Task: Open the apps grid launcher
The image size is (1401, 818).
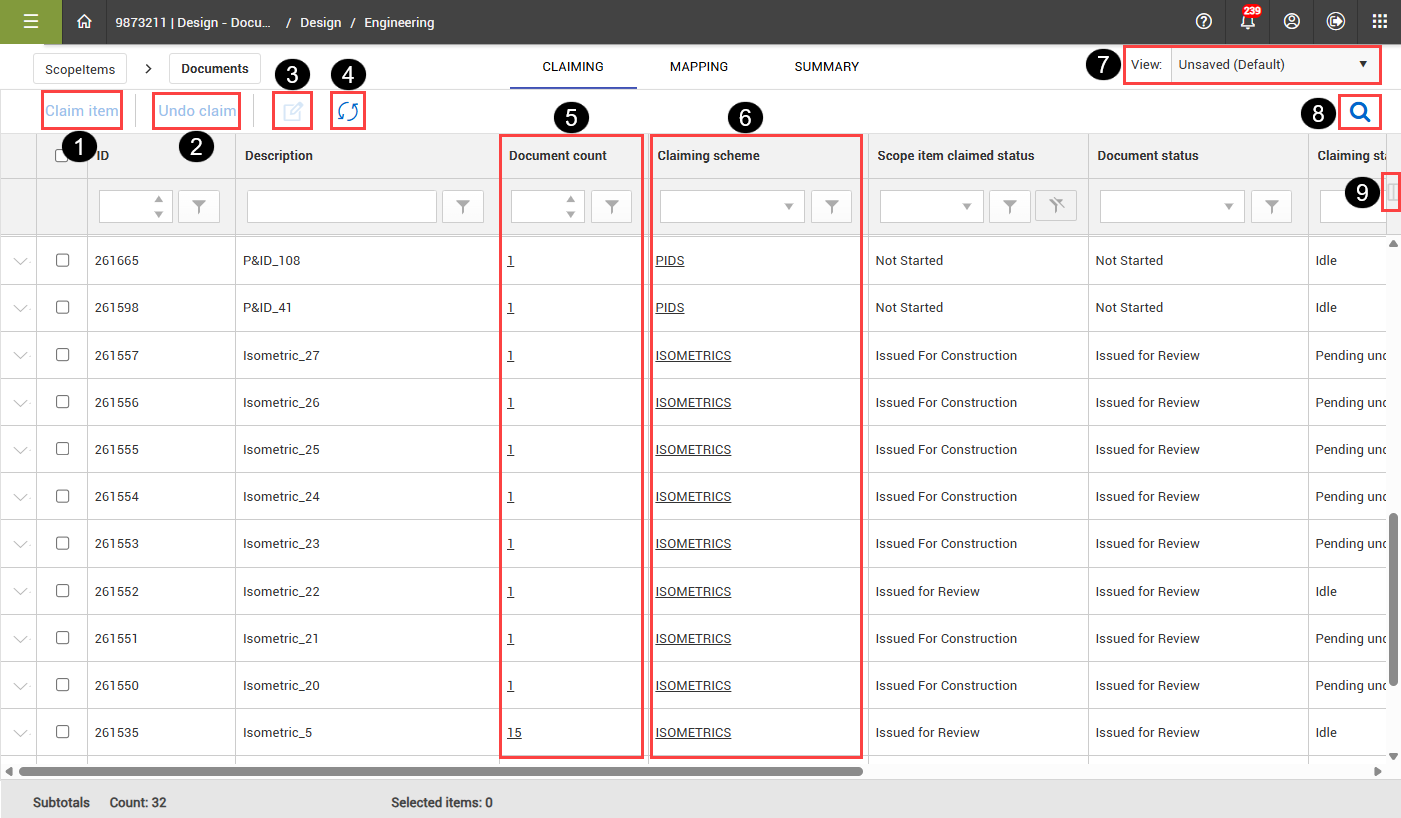Action: [1379, 21]
